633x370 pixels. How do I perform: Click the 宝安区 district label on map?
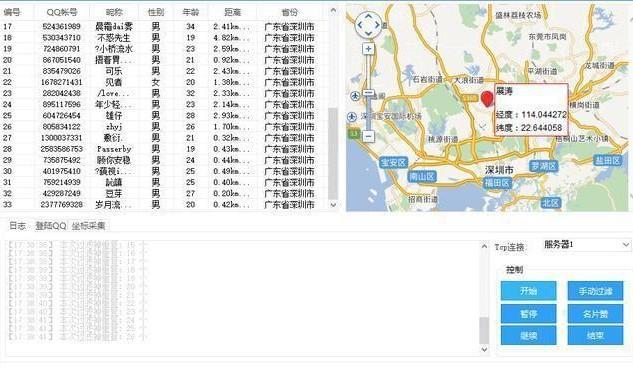(393, 163)
